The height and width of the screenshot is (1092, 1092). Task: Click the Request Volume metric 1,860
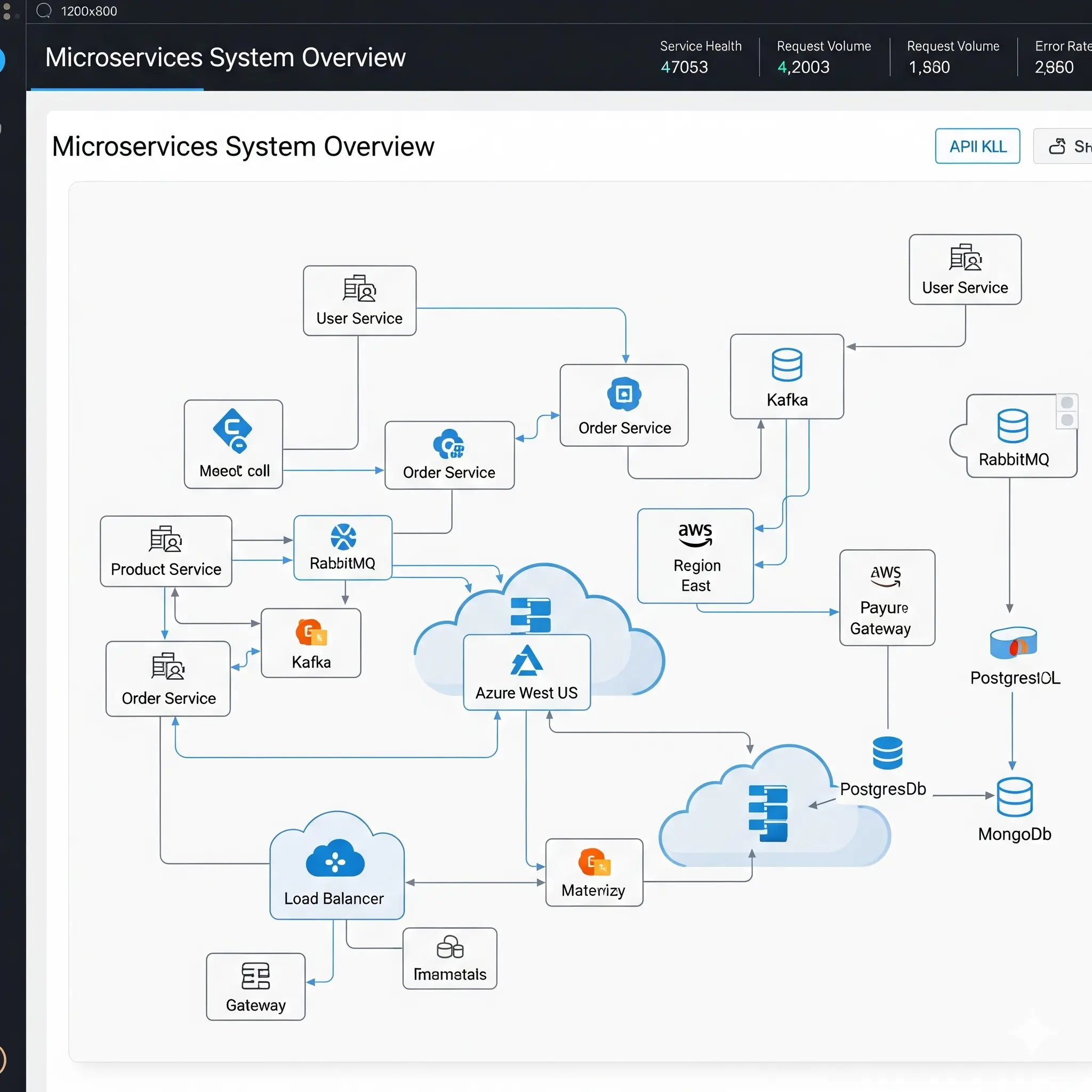point(929,67)
